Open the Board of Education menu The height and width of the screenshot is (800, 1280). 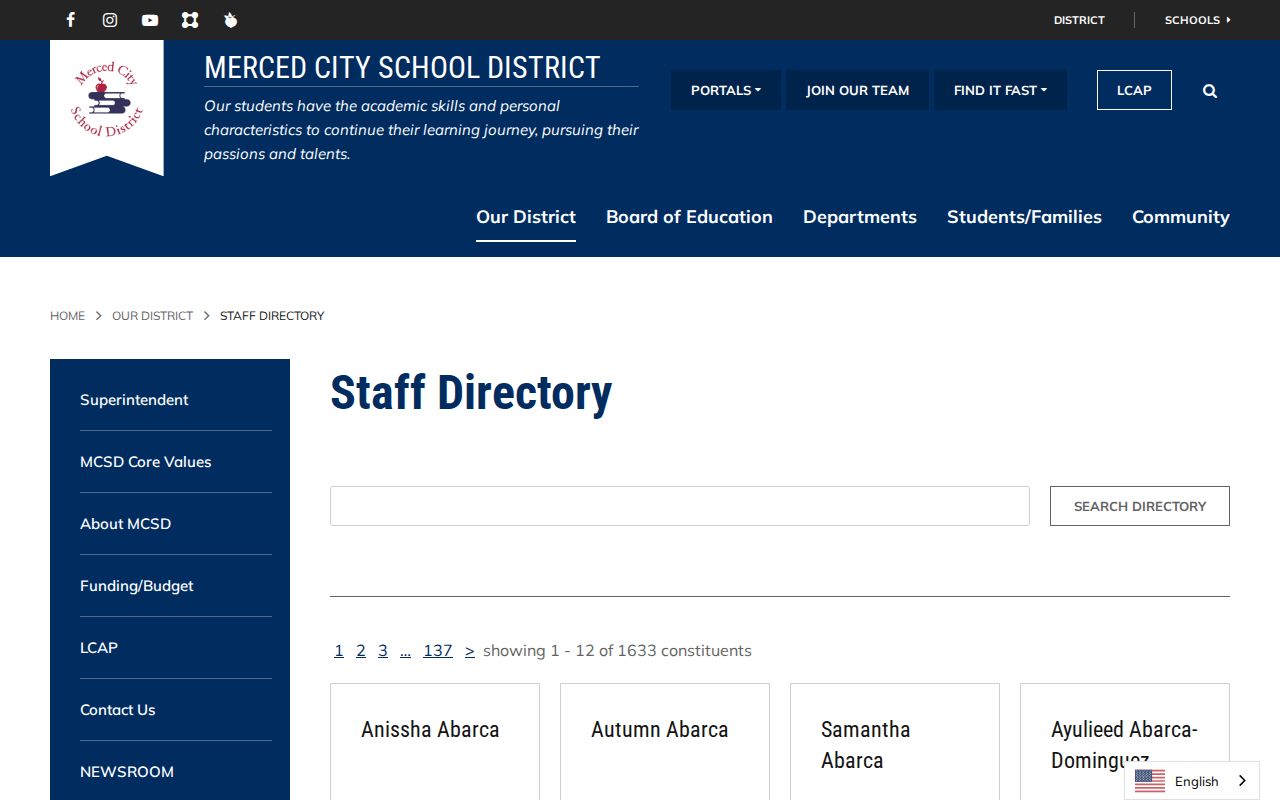[689, 217]
